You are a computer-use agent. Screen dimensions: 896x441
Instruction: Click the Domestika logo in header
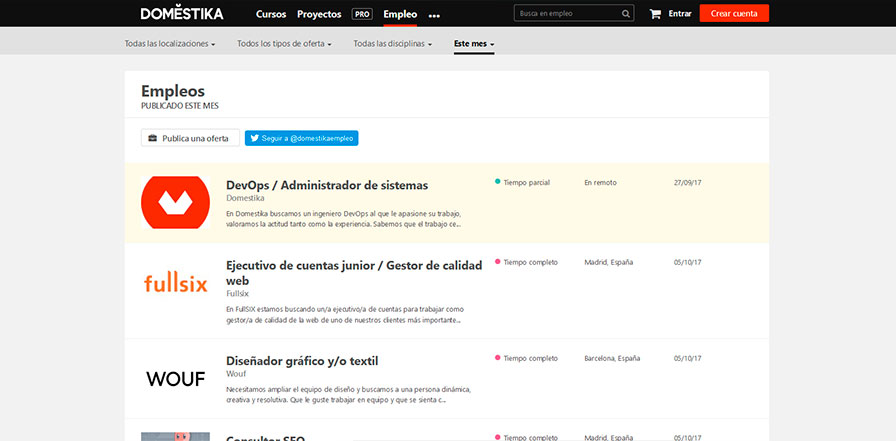[x=182, y=13]
